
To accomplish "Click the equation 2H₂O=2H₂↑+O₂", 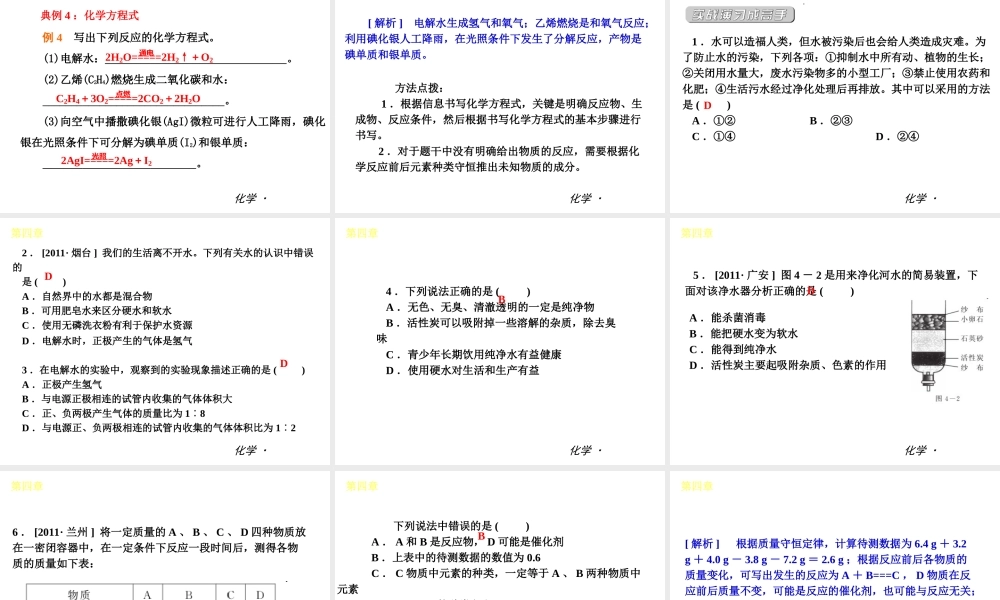I will coord(159,57).
